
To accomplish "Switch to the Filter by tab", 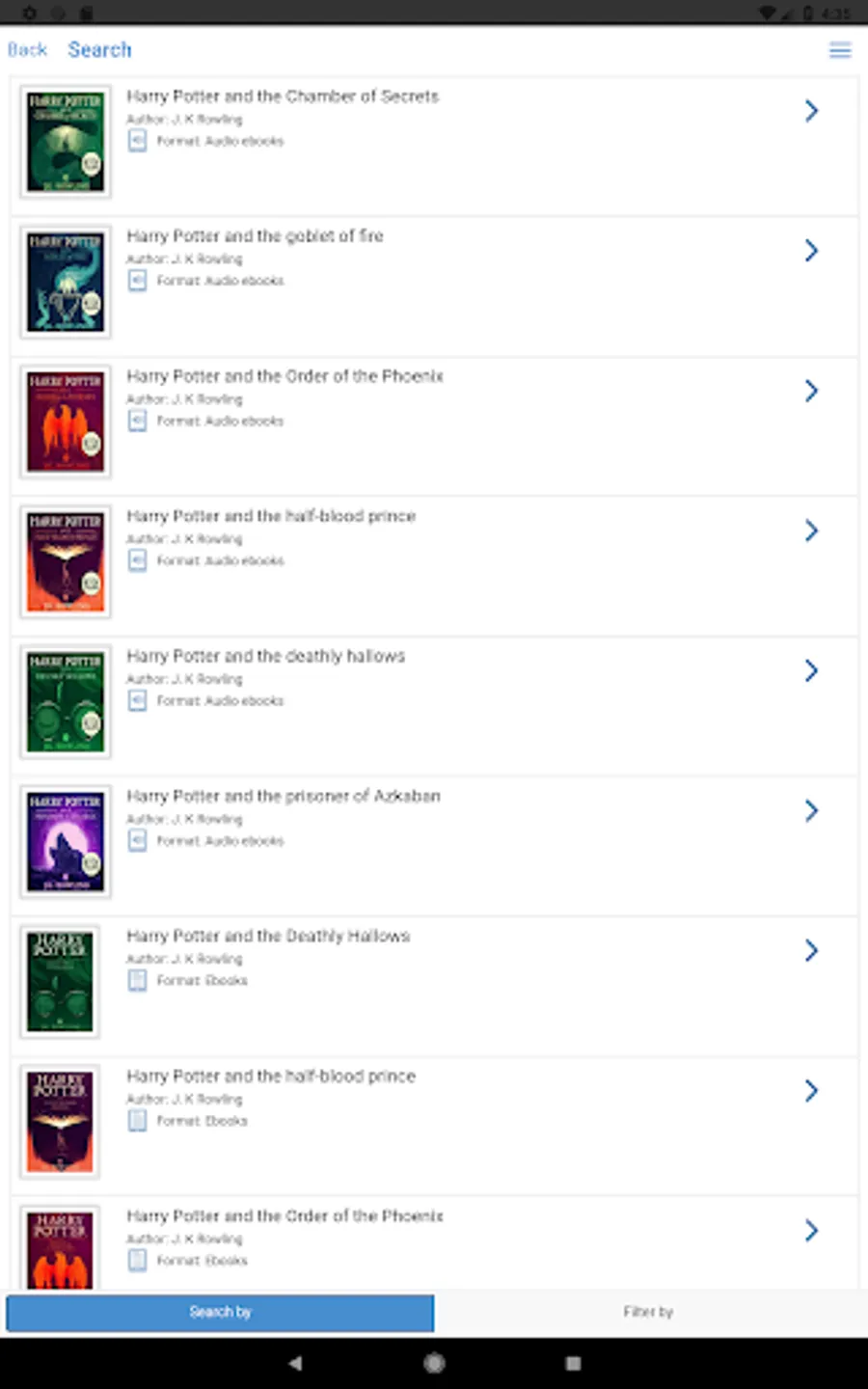I will tap(648, 1313).
